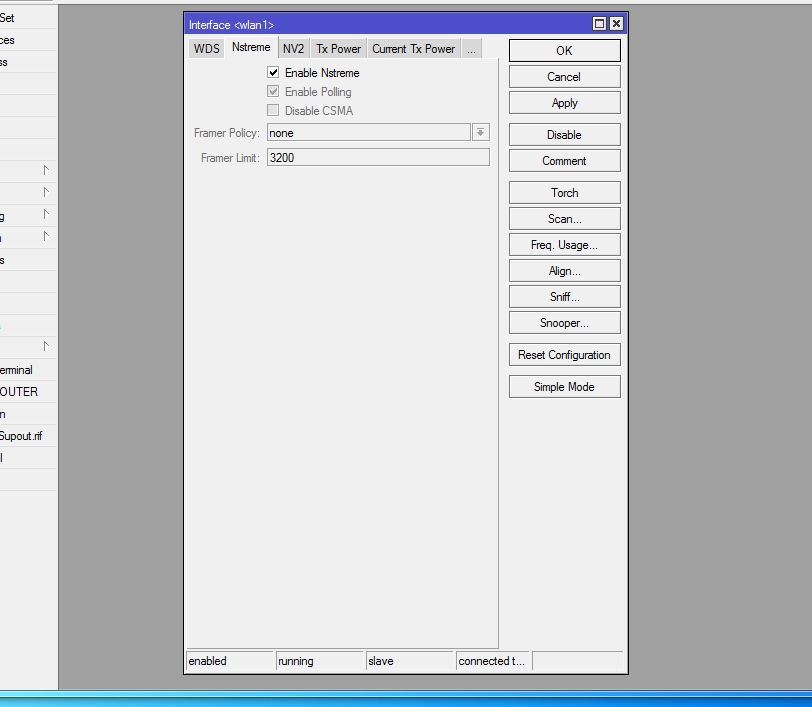The height and width of the screenshot is (707, 812).
Task: Switch to the WDS tab
Action: (x=207, y=49)
